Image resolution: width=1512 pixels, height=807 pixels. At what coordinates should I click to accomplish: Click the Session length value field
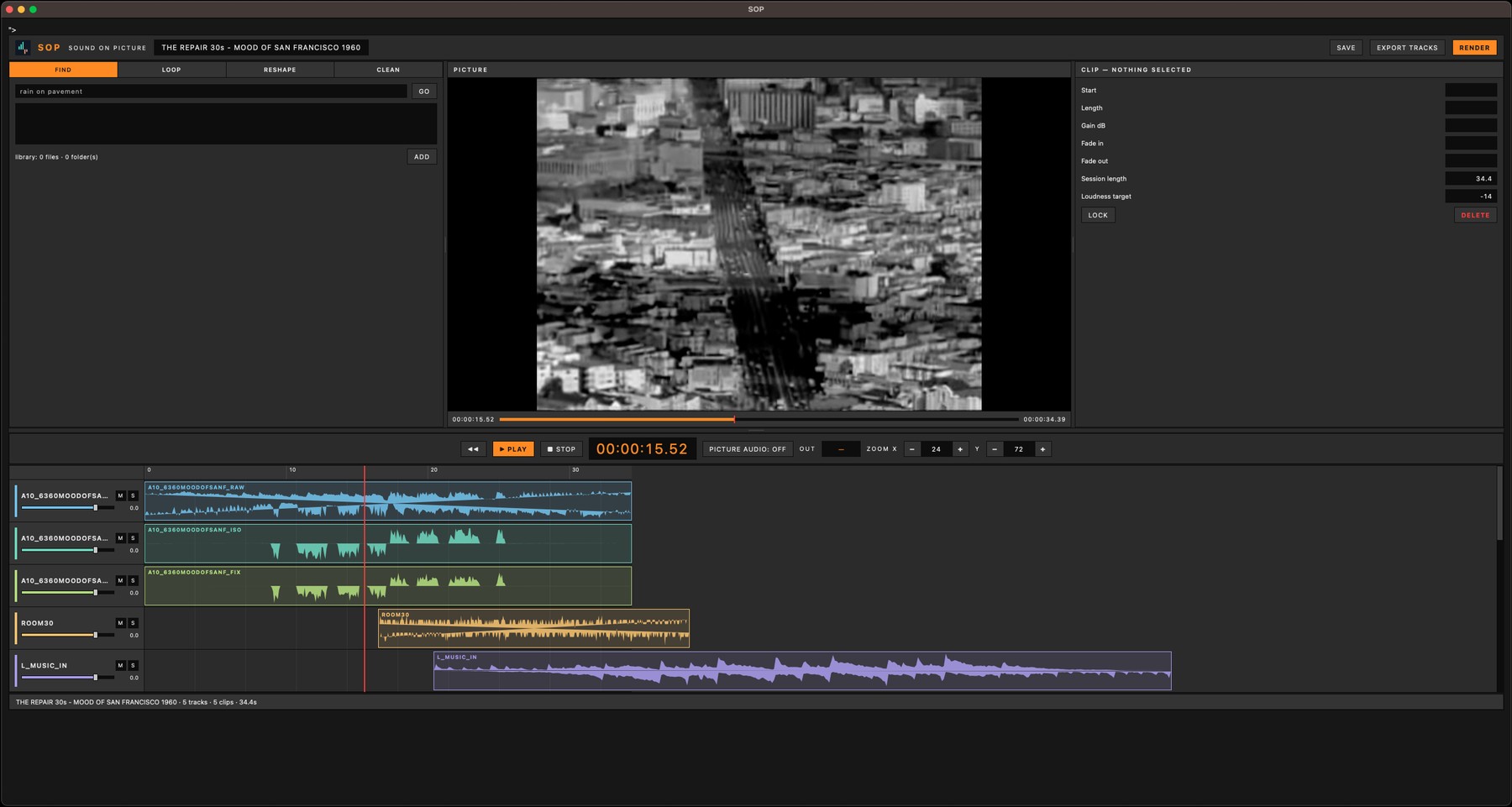pyautogui.click(x=1471, y=179)
